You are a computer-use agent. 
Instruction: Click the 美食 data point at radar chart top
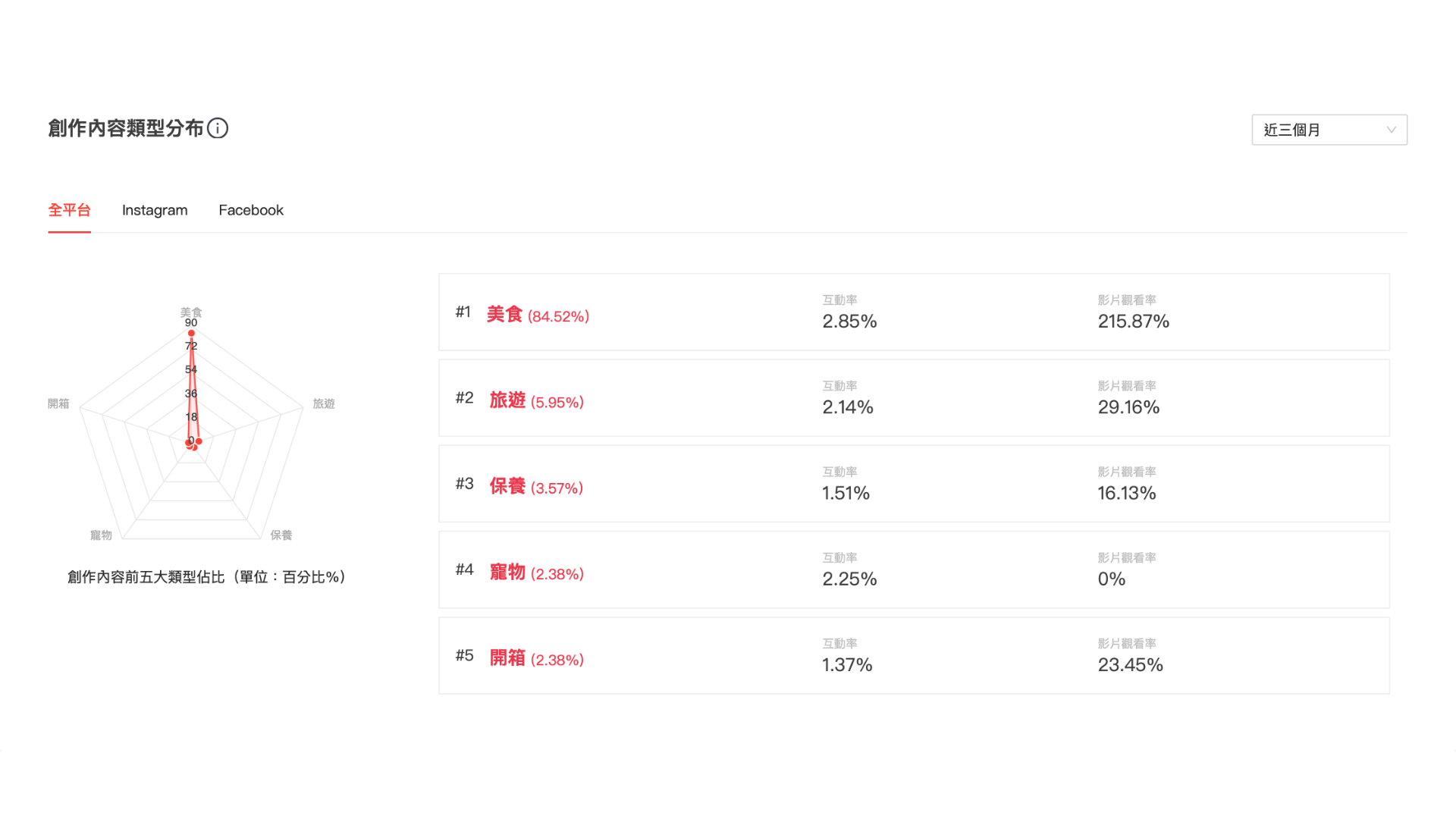[x=191, y=333]
